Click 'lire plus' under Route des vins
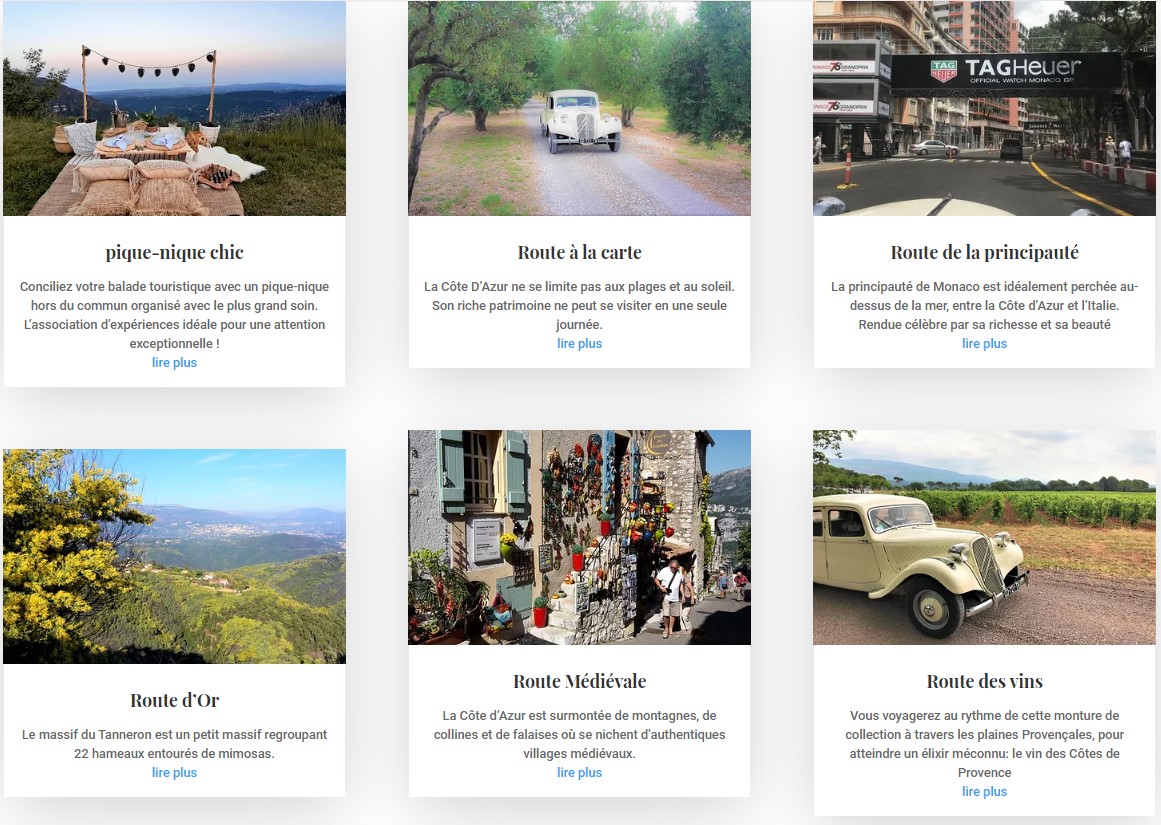Image resolution: width=1161 pixels, height=825 pixels. point(985,791)
